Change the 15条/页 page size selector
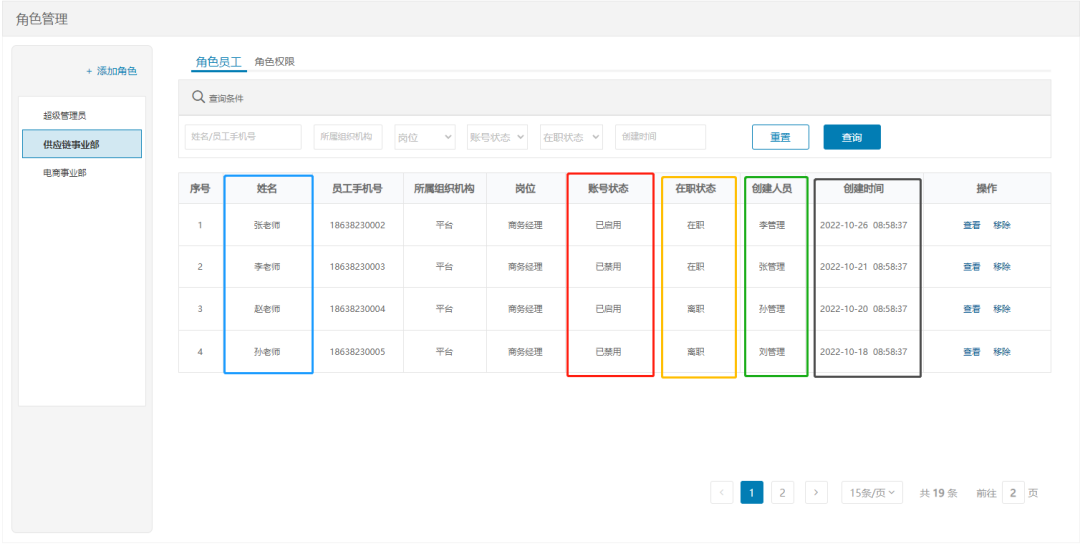Viewport: 1080px width, 546px height. tap(873, 492)
